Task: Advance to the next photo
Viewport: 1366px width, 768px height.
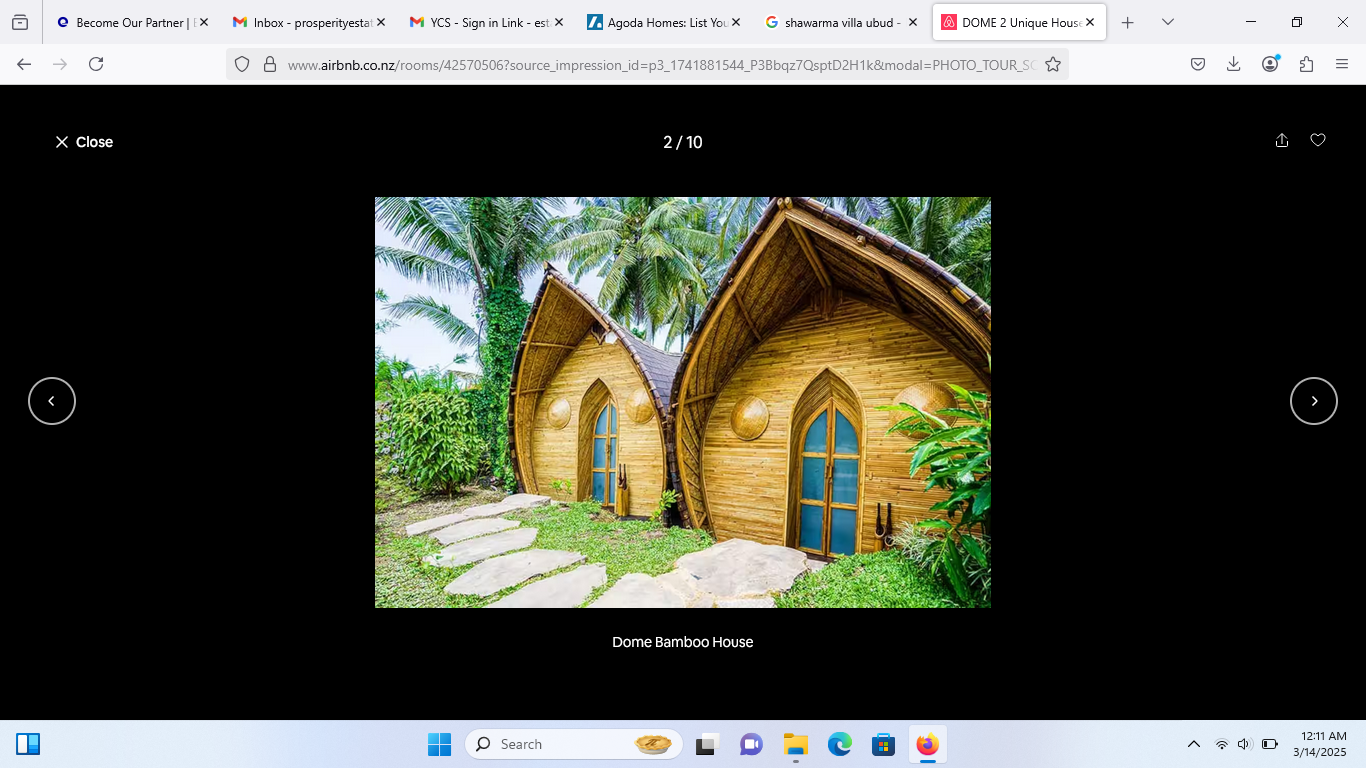Action: [1314, 401]
